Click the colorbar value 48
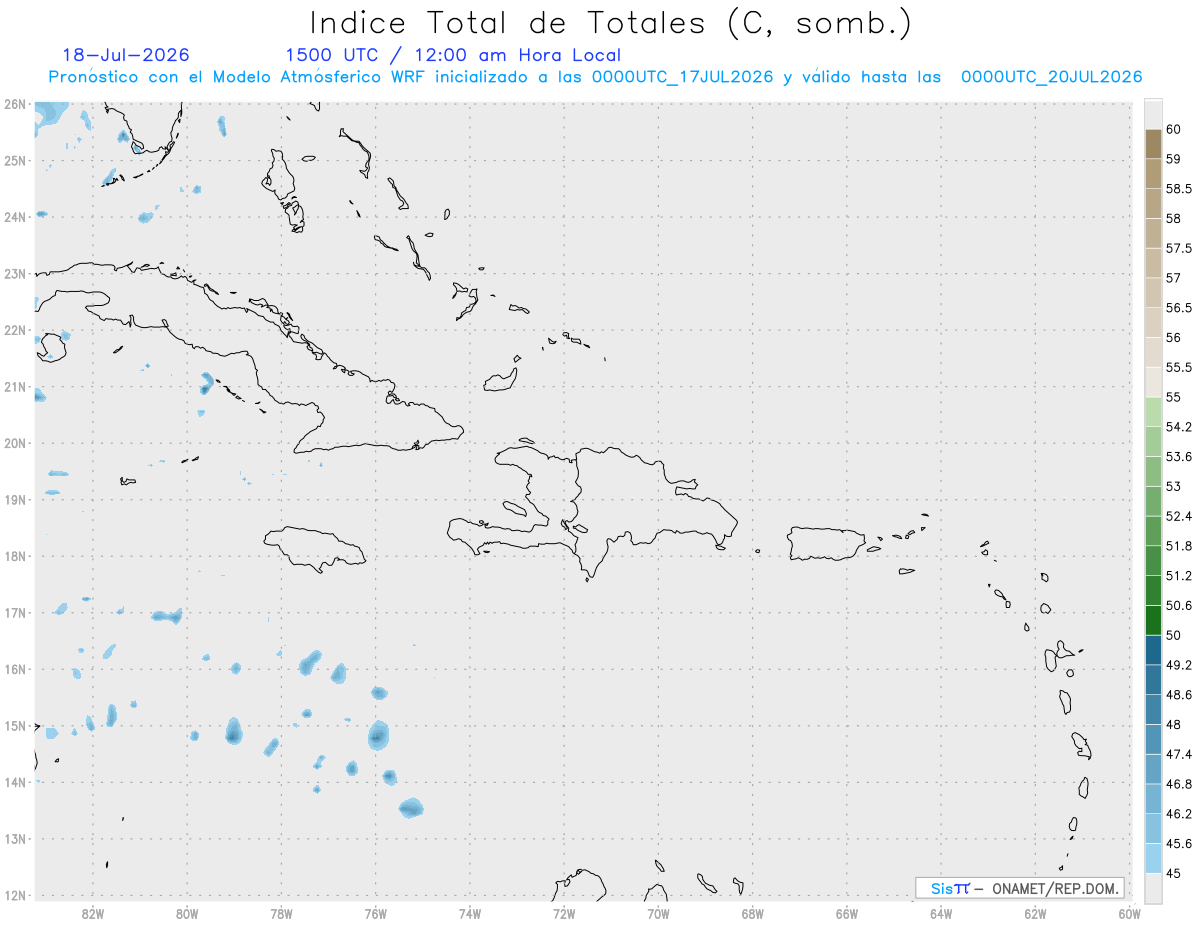Image resolution: width=1200 pixels, height=927 pixels. click(x=1174, y=724)
